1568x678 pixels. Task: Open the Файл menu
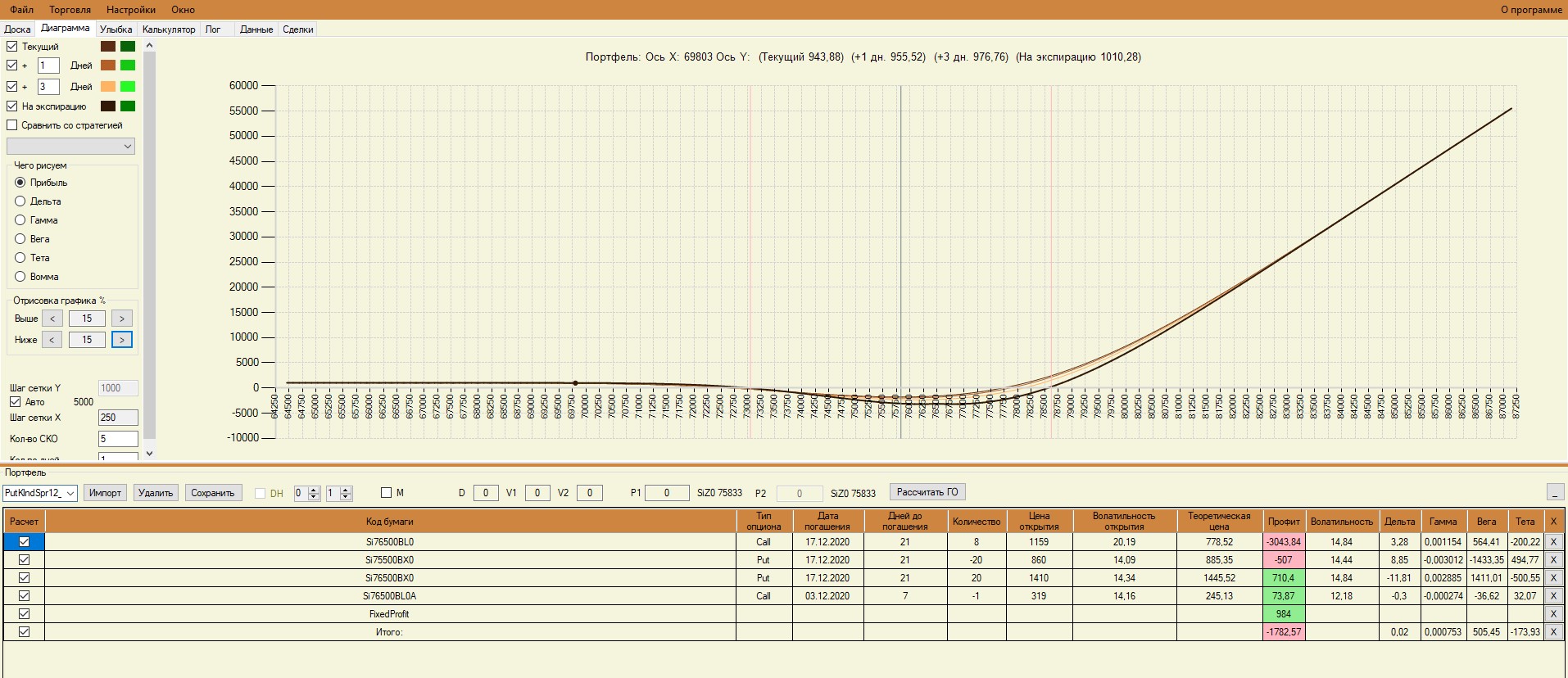point(22,10)
